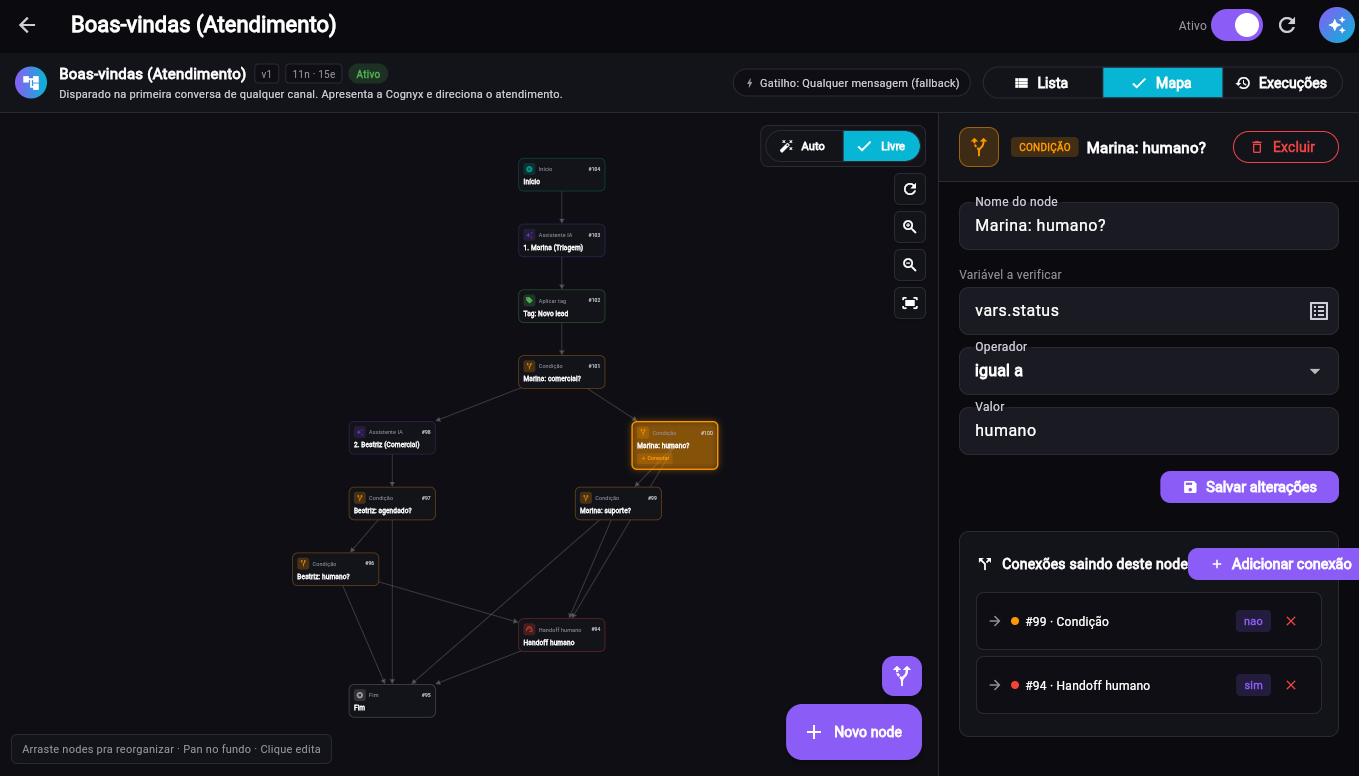Click the condition icon in the editor header

(979, 147)
